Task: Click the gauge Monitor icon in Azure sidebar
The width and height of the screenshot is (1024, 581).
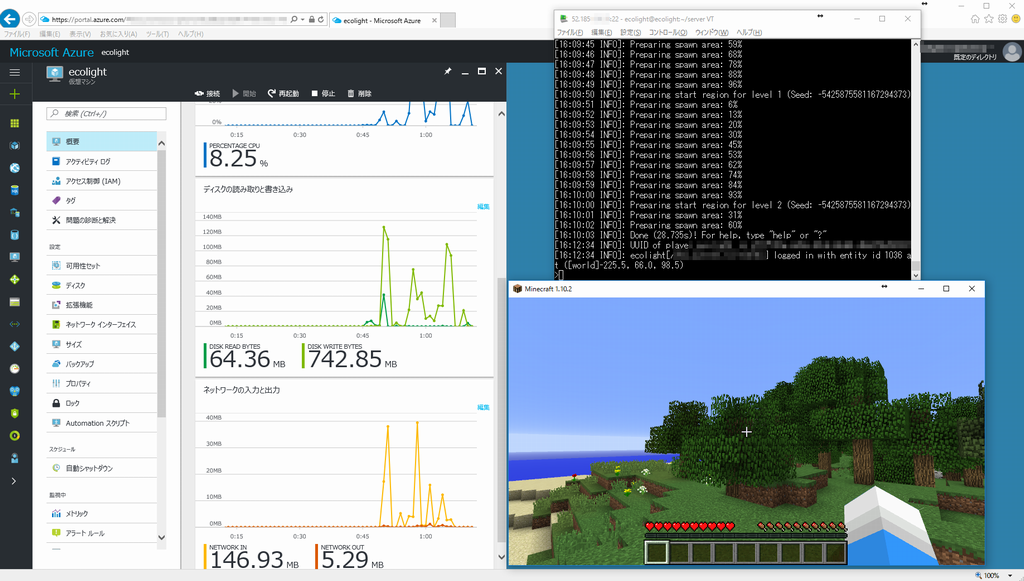Action: pos(14,368)
